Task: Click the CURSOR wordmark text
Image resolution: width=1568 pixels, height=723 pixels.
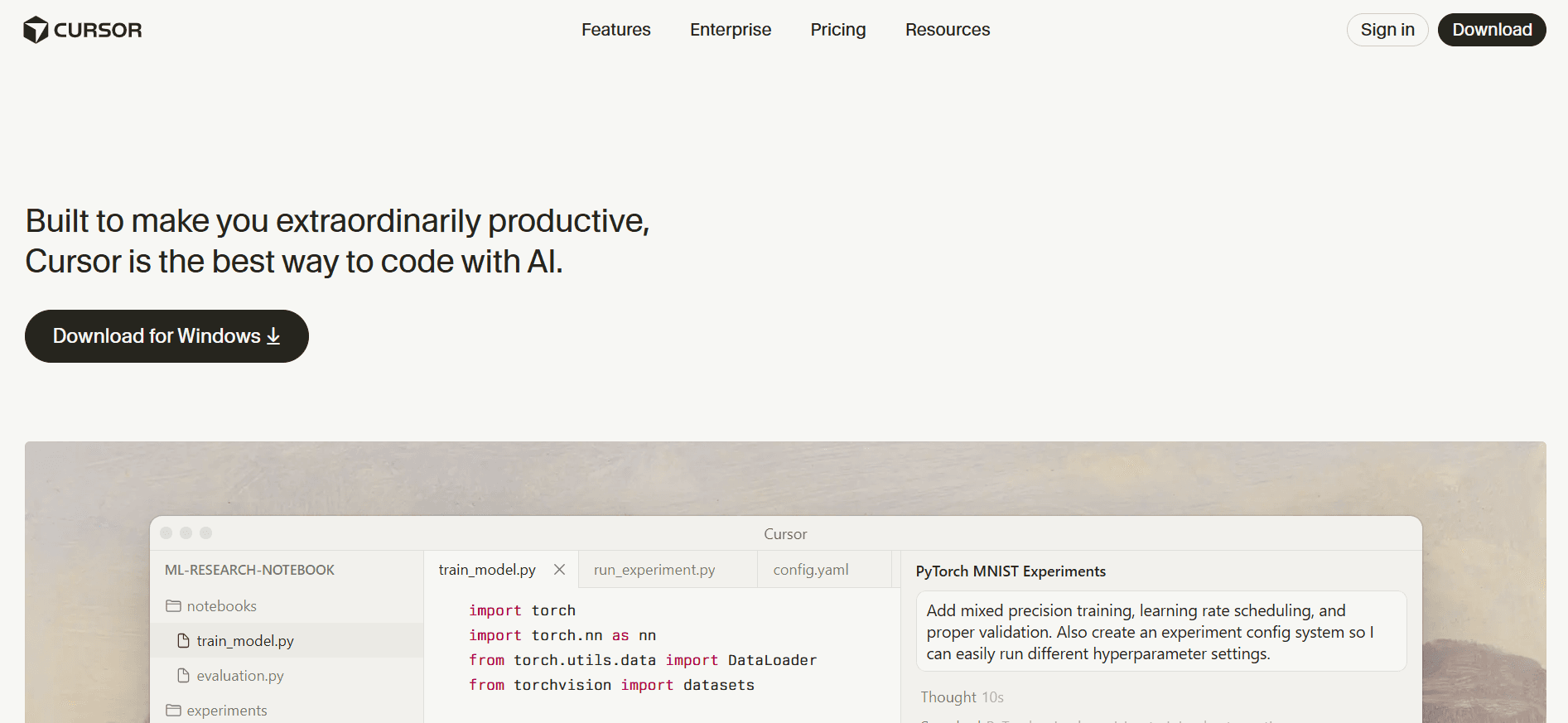Action: click(98, 30)
